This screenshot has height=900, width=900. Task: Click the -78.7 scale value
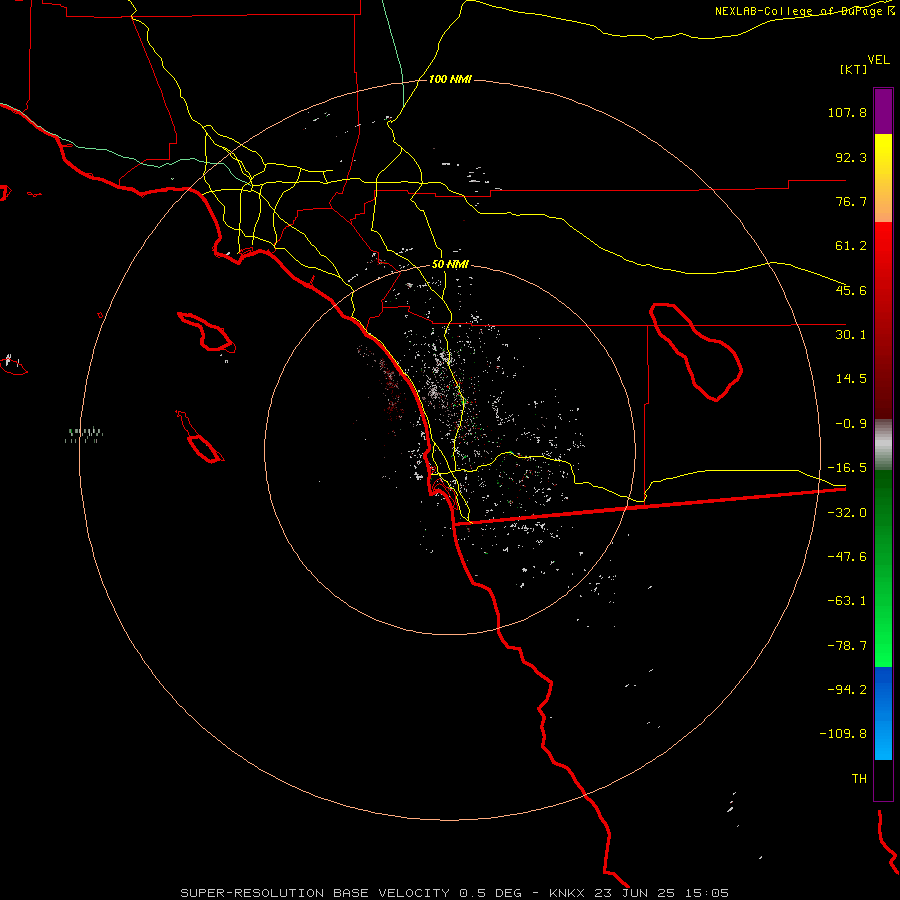tap(847, 646)
